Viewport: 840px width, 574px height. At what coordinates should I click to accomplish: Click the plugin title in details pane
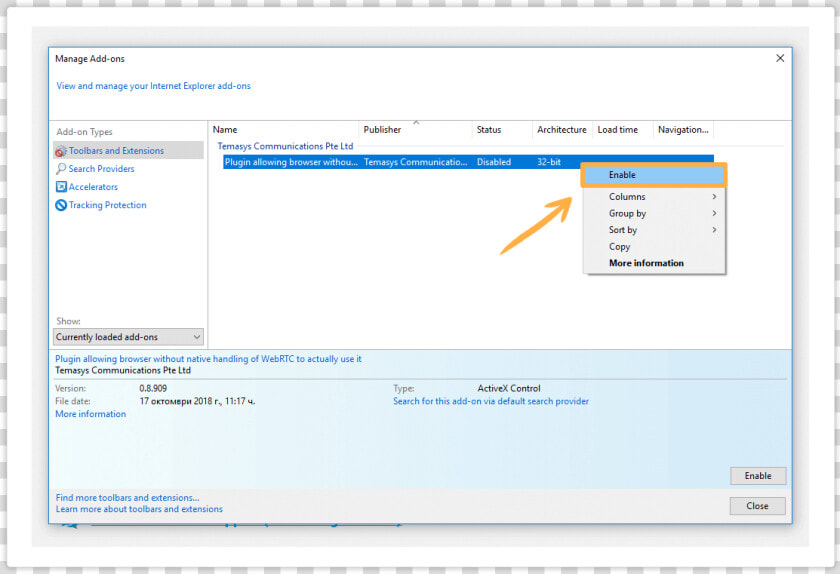pyautogui.click(x=208, y=359)
